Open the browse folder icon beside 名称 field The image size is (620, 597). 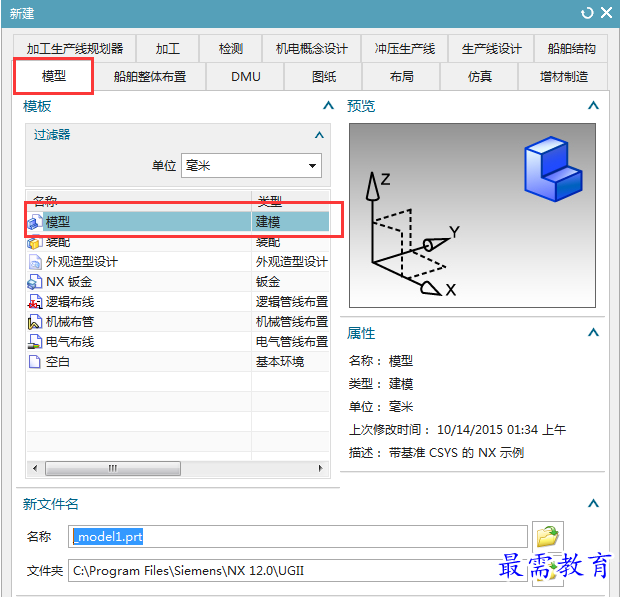(x=548, y=536)
